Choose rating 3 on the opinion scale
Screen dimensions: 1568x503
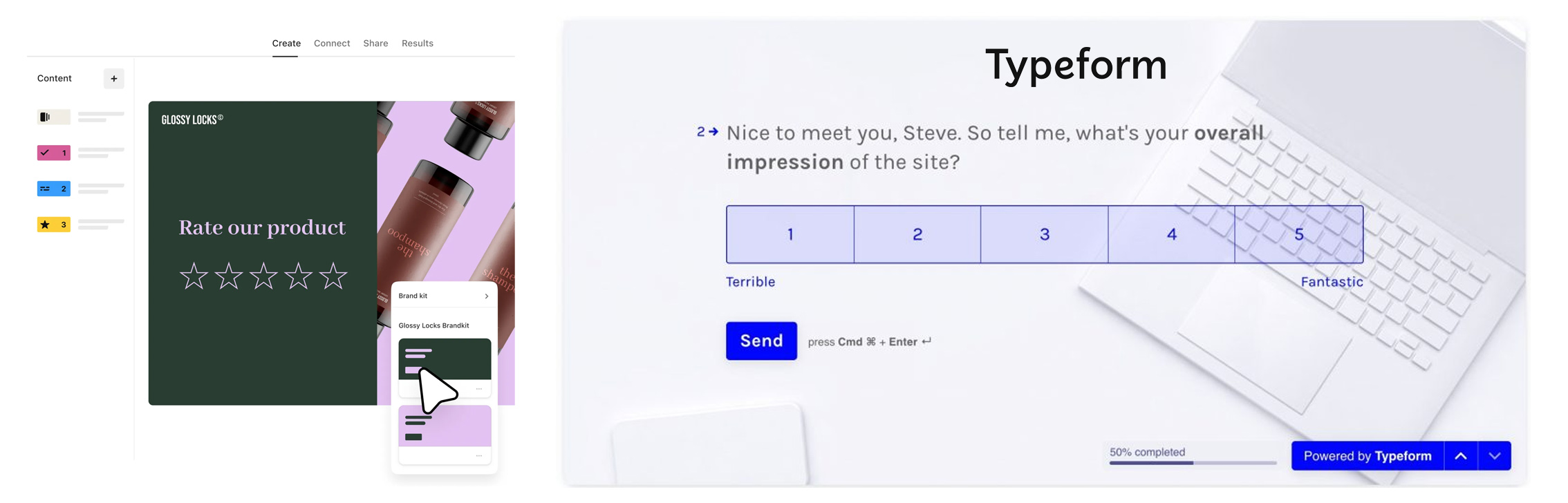[x=1044, y=234]
